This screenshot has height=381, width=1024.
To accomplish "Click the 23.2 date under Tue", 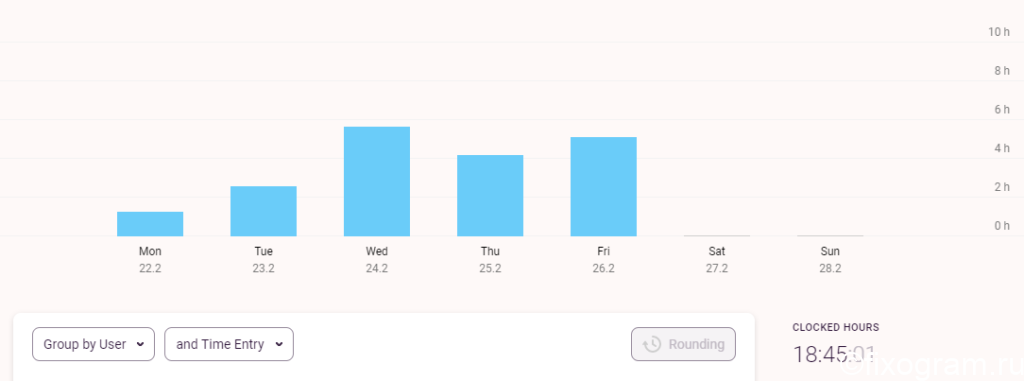I will 263,269.
